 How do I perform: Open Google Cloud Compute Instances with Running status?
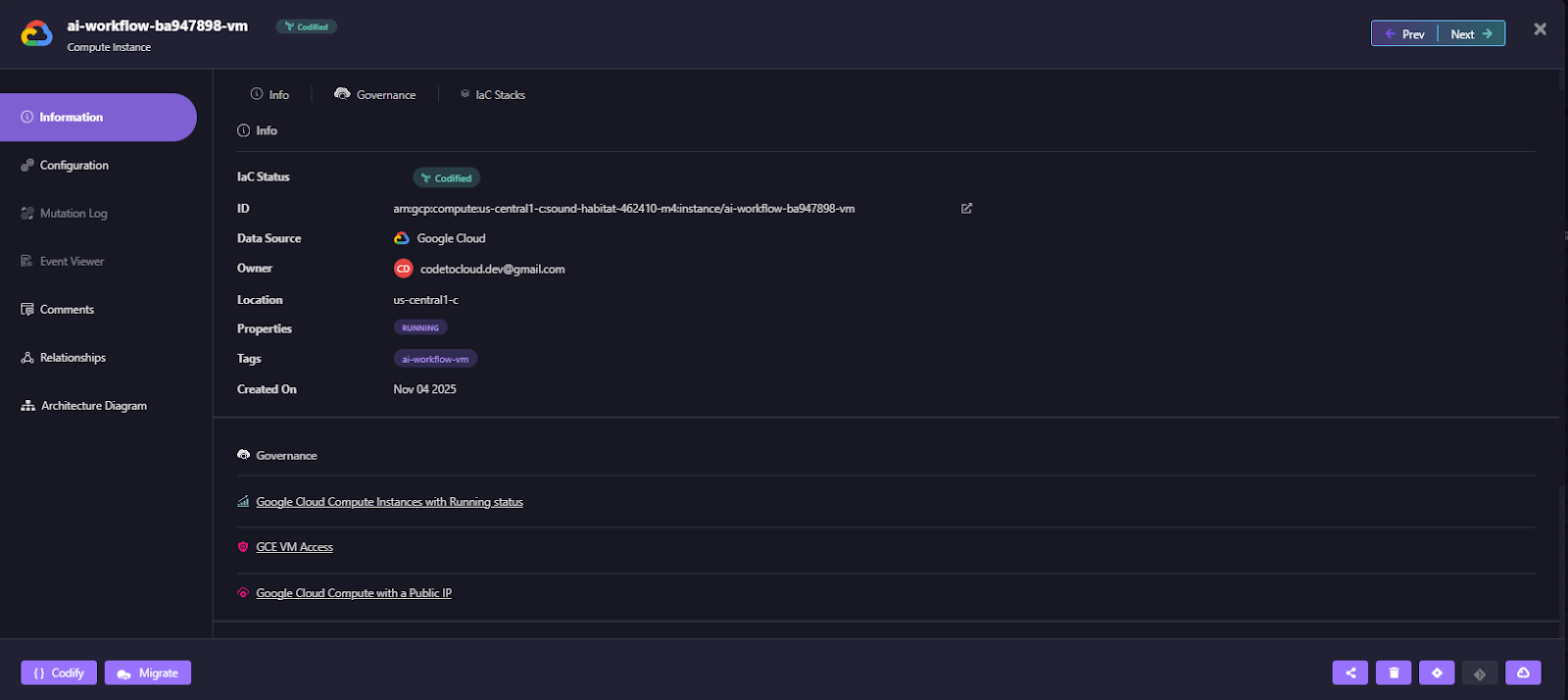(x=389, y=501)
